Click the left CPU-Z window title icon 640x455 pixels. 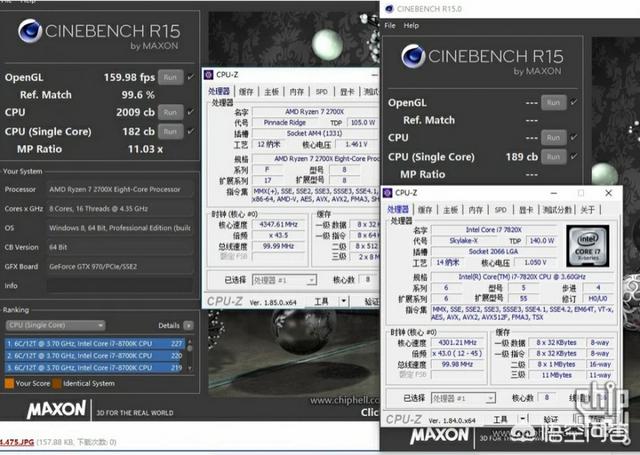pyautogui.click(x=209, y=75)
